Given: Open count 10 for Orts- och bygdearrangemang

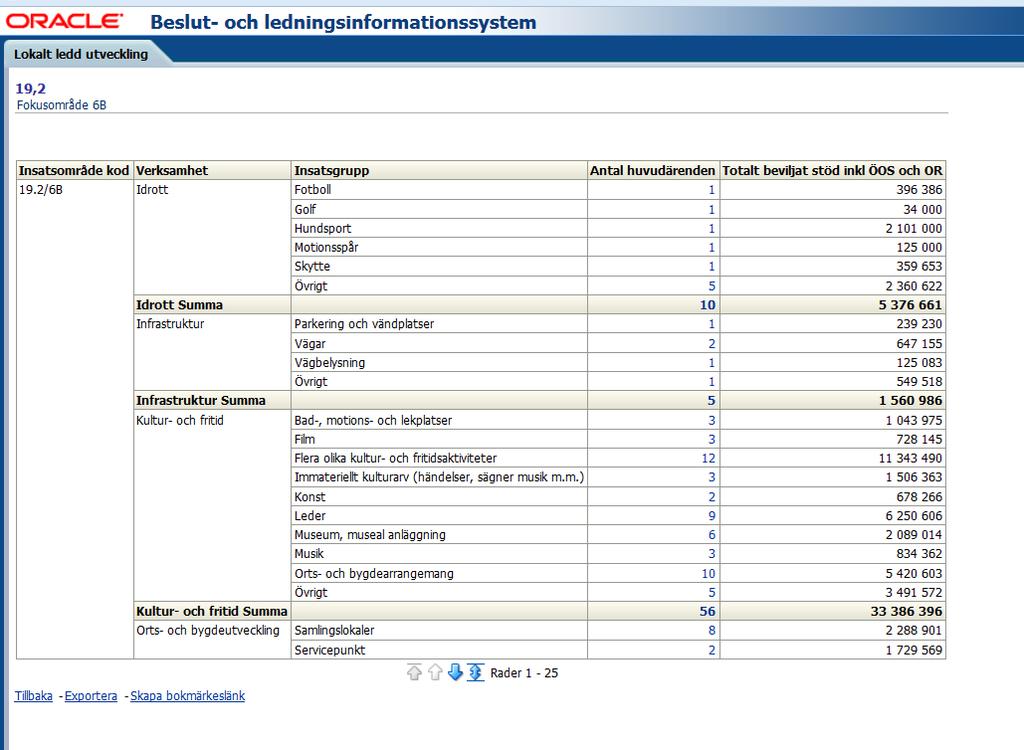Looking at the screenshot, I should (x=709, y=573).
